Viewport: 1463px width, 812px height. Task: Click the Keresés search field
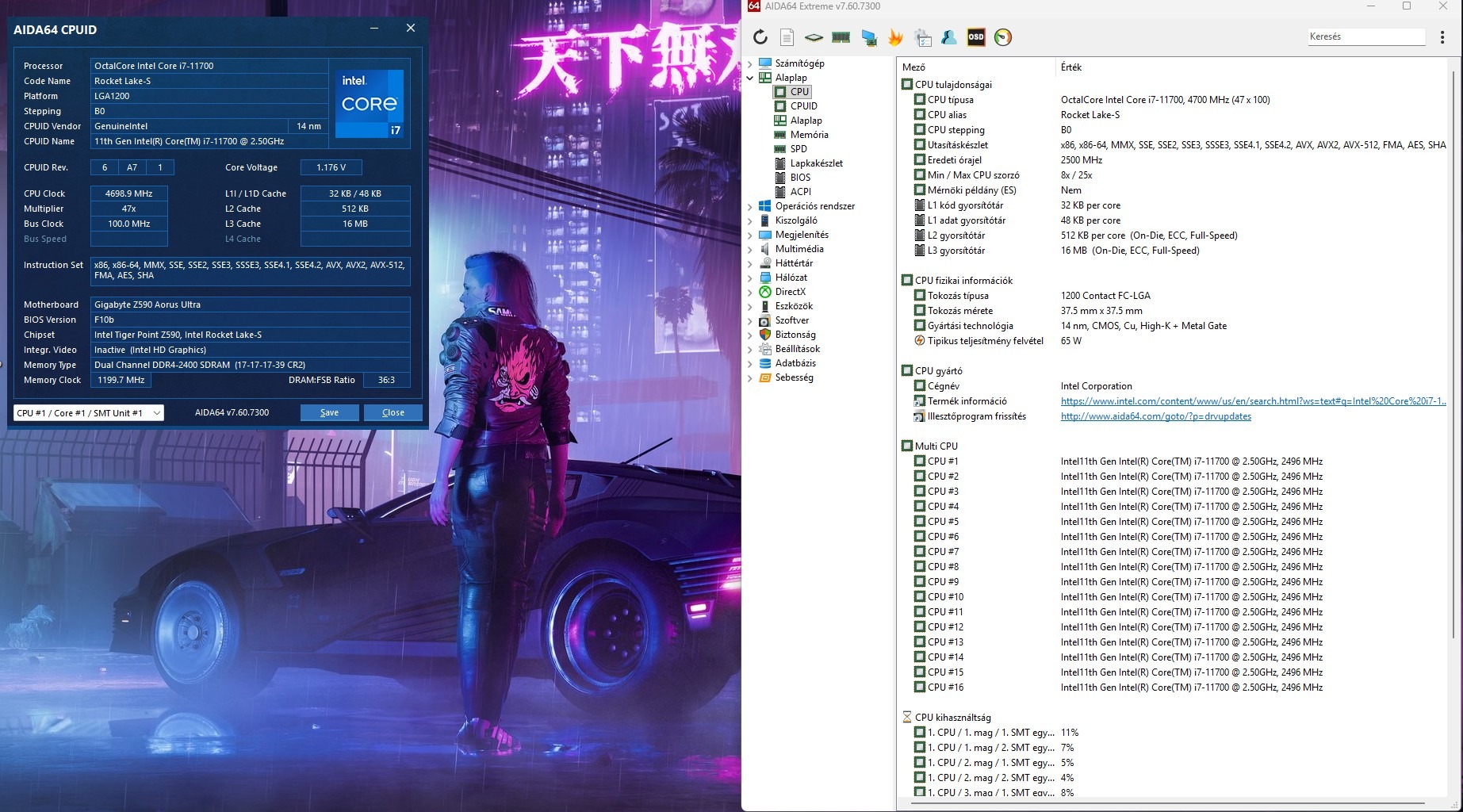1366,36
